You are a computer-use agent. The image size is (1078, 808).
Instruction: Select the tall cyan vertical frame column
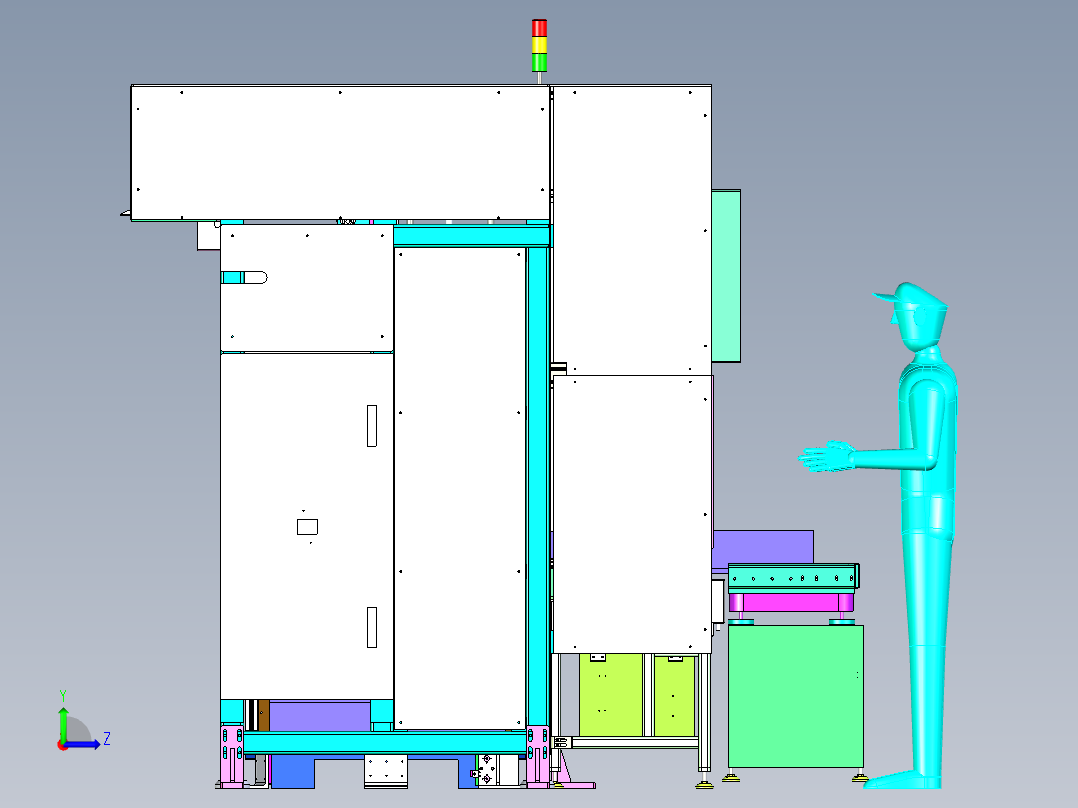click(x=538, y=487)
